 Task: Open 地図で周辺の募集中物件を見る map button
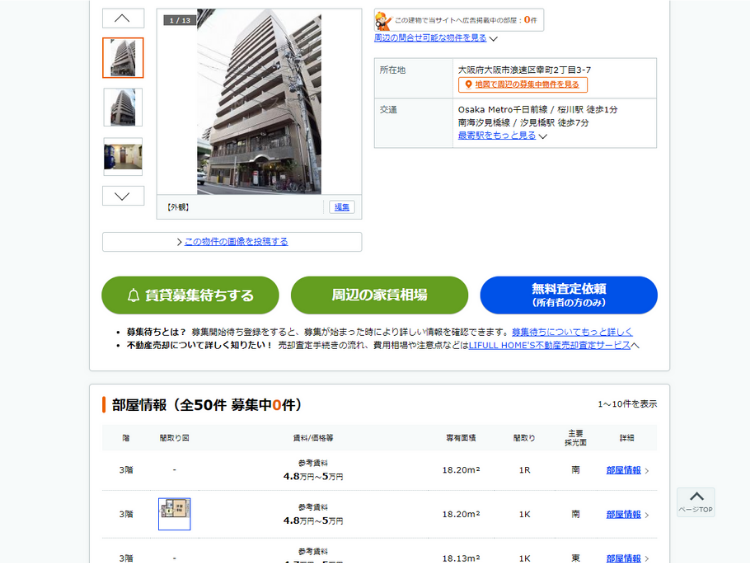click(523, 85)
